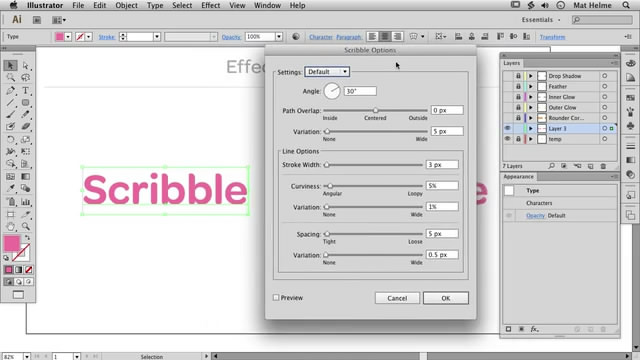Select the Zoom tool in toolbox
Image resolution: width=640 pixels, height=360 pixels.
point(25,227)
